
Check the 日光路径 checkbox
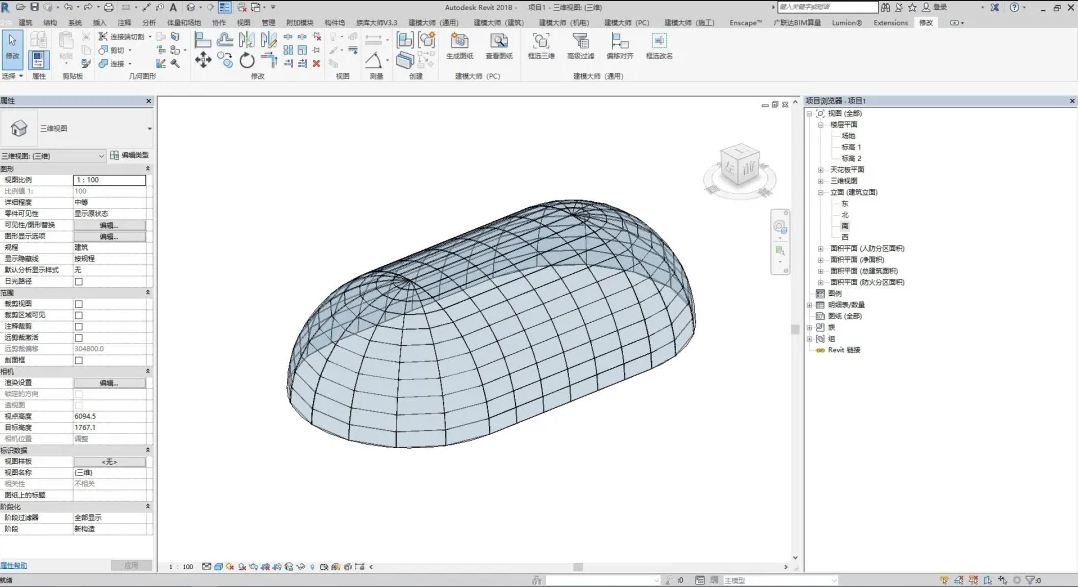(79, 281)
